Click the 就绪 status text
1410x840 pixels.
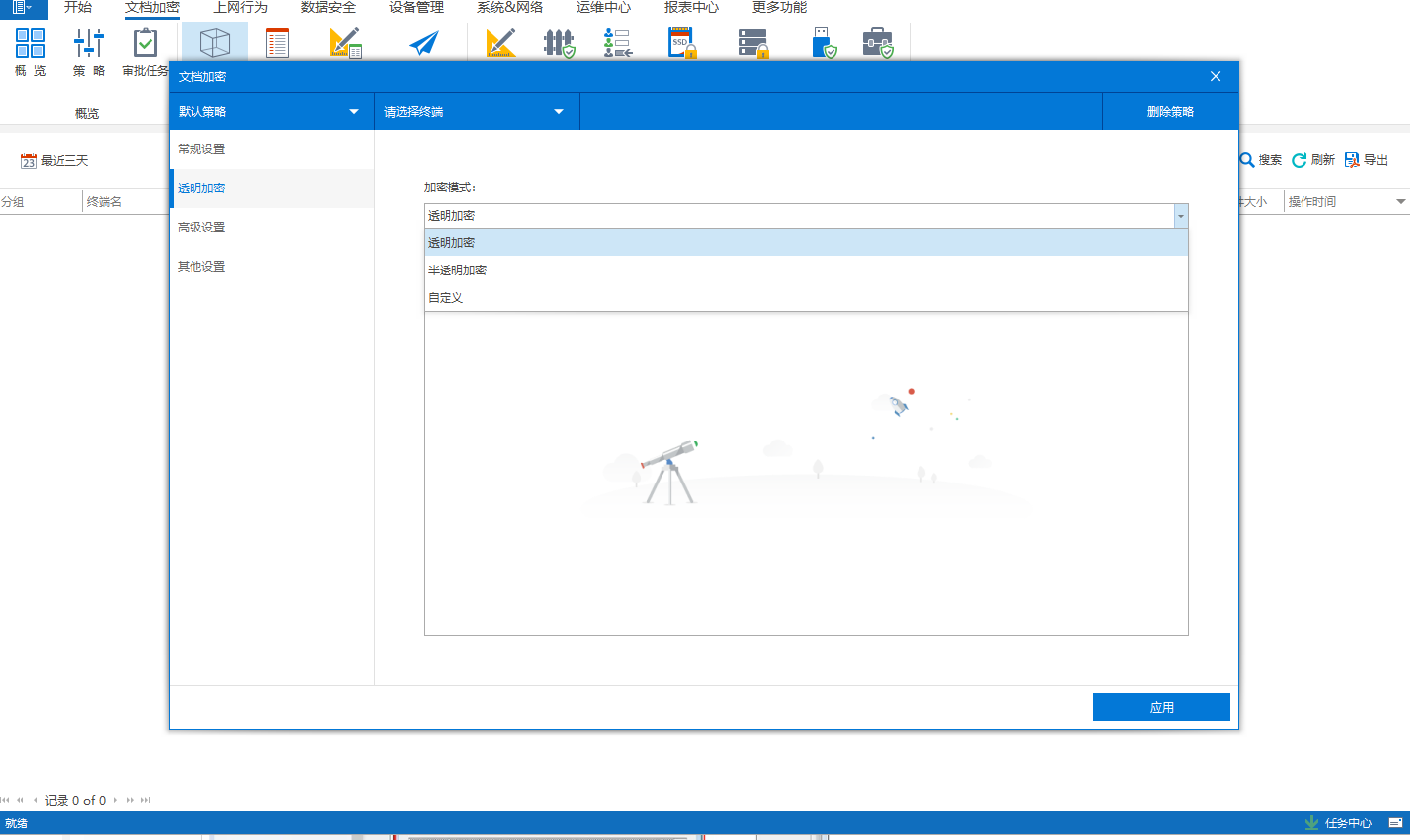pos(17,823)
